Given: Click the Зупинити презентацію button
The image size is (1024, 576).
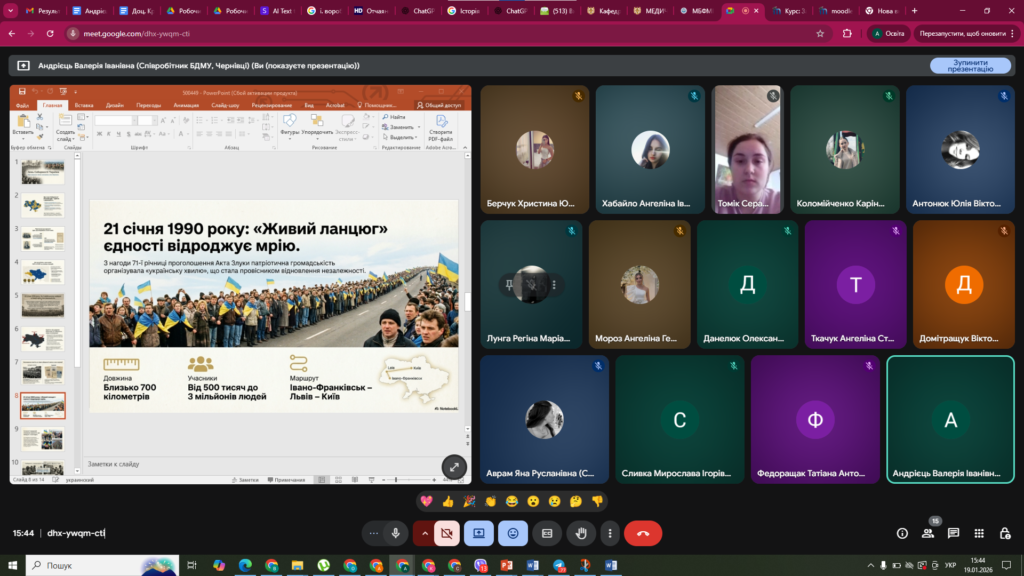Looking at the screenshot, I should (969, 65).
